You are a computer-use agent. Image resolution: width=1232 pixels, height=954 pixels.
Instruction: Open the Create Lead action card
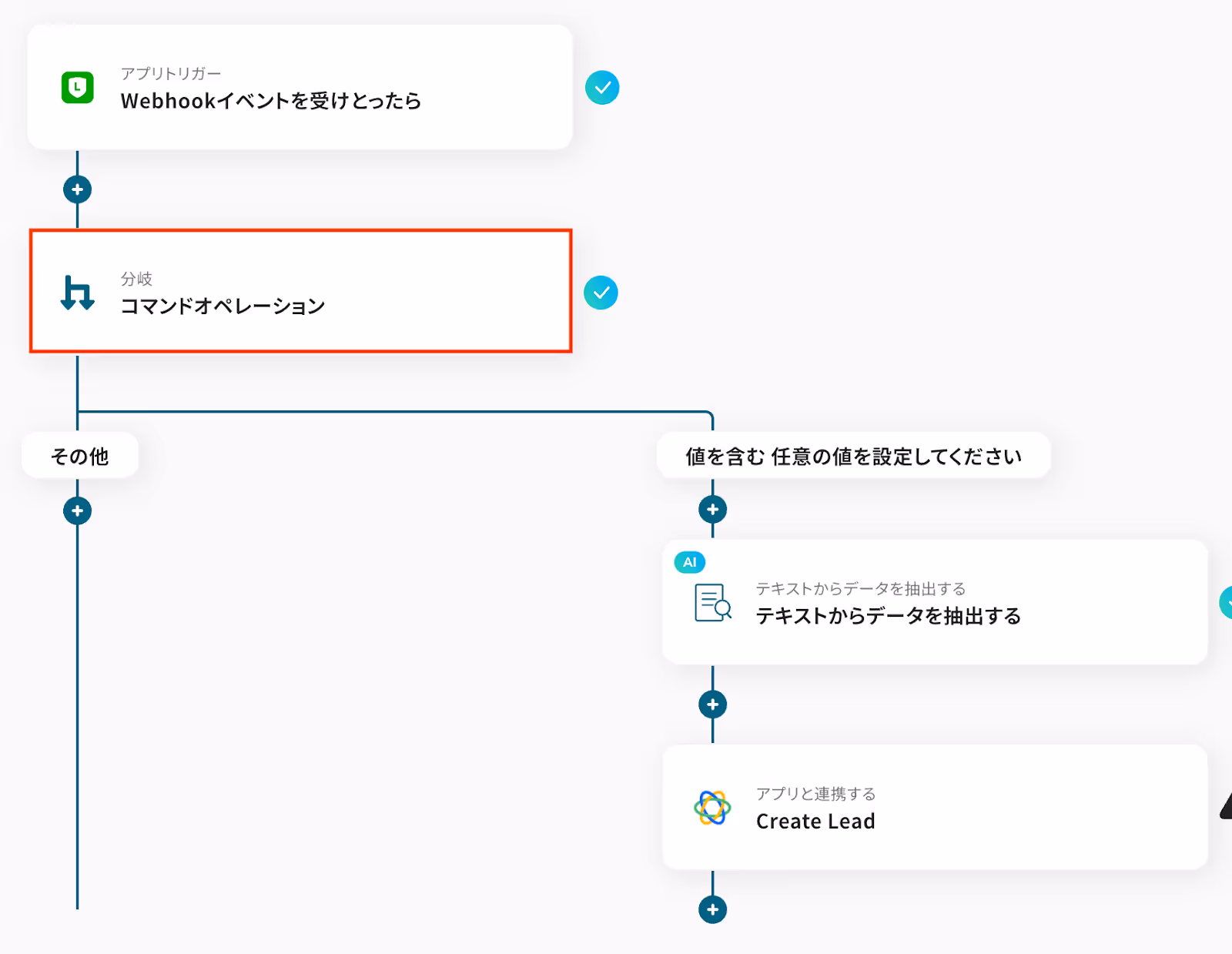pos(935,807)
